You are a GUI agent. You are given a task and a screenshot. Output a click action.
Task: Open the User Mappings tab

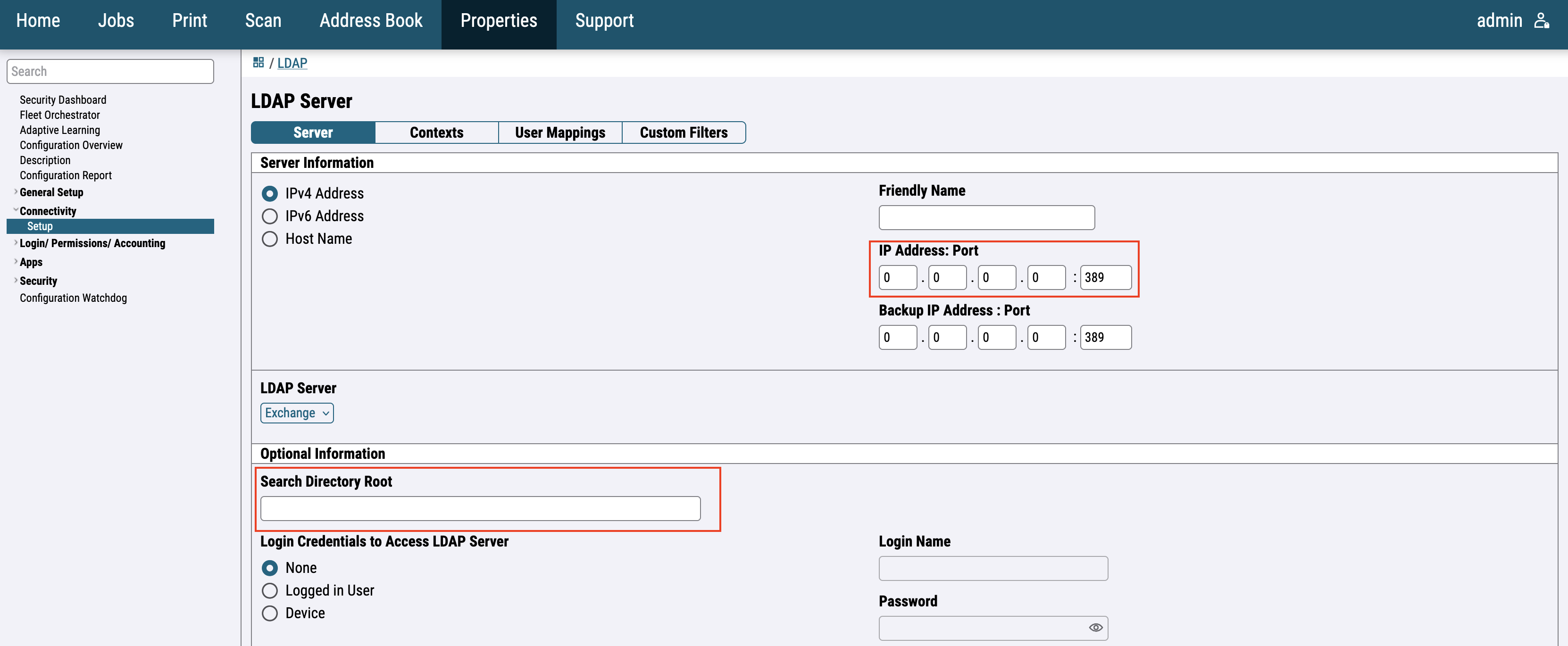[x=559, y=133]
